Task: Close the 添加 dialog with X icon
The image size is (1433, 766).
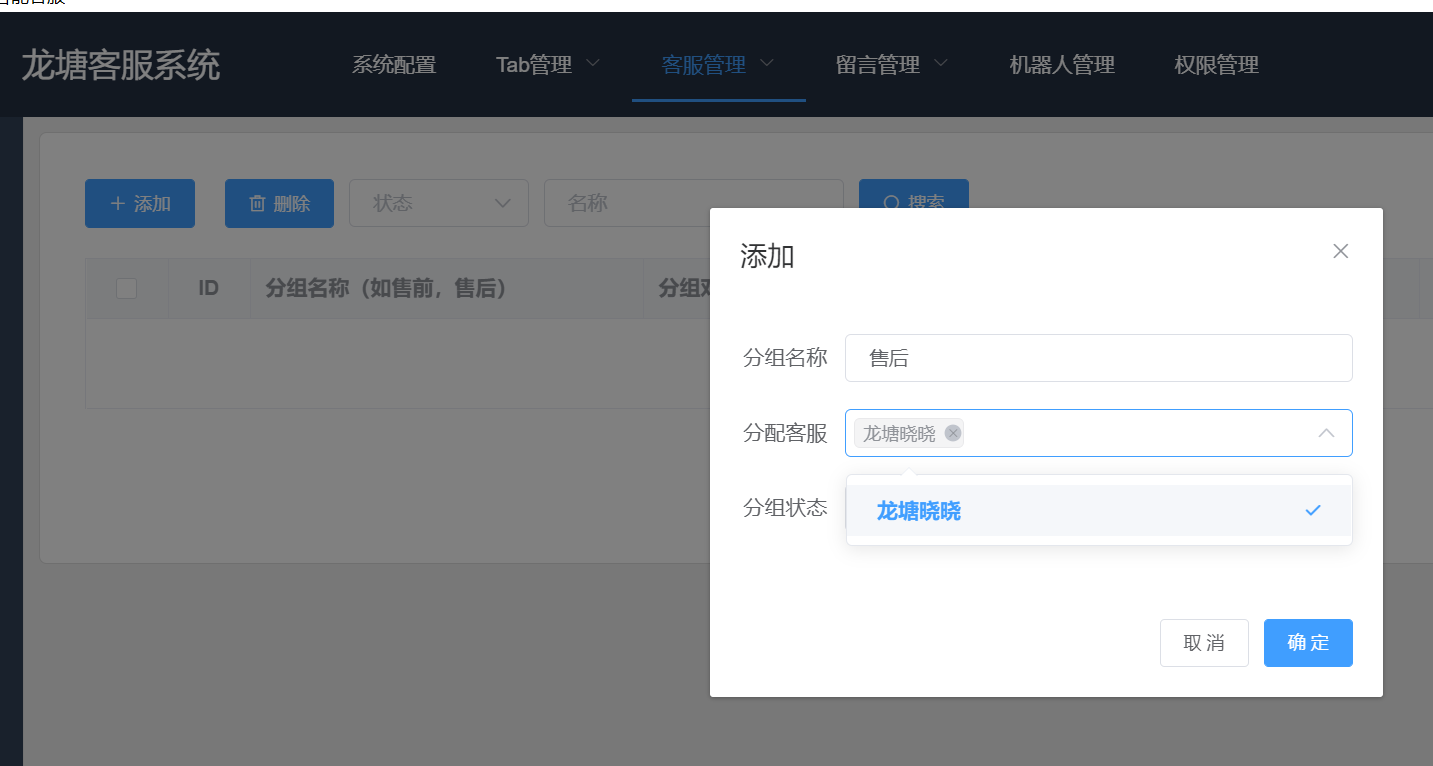Action: tap(1341, 251)
